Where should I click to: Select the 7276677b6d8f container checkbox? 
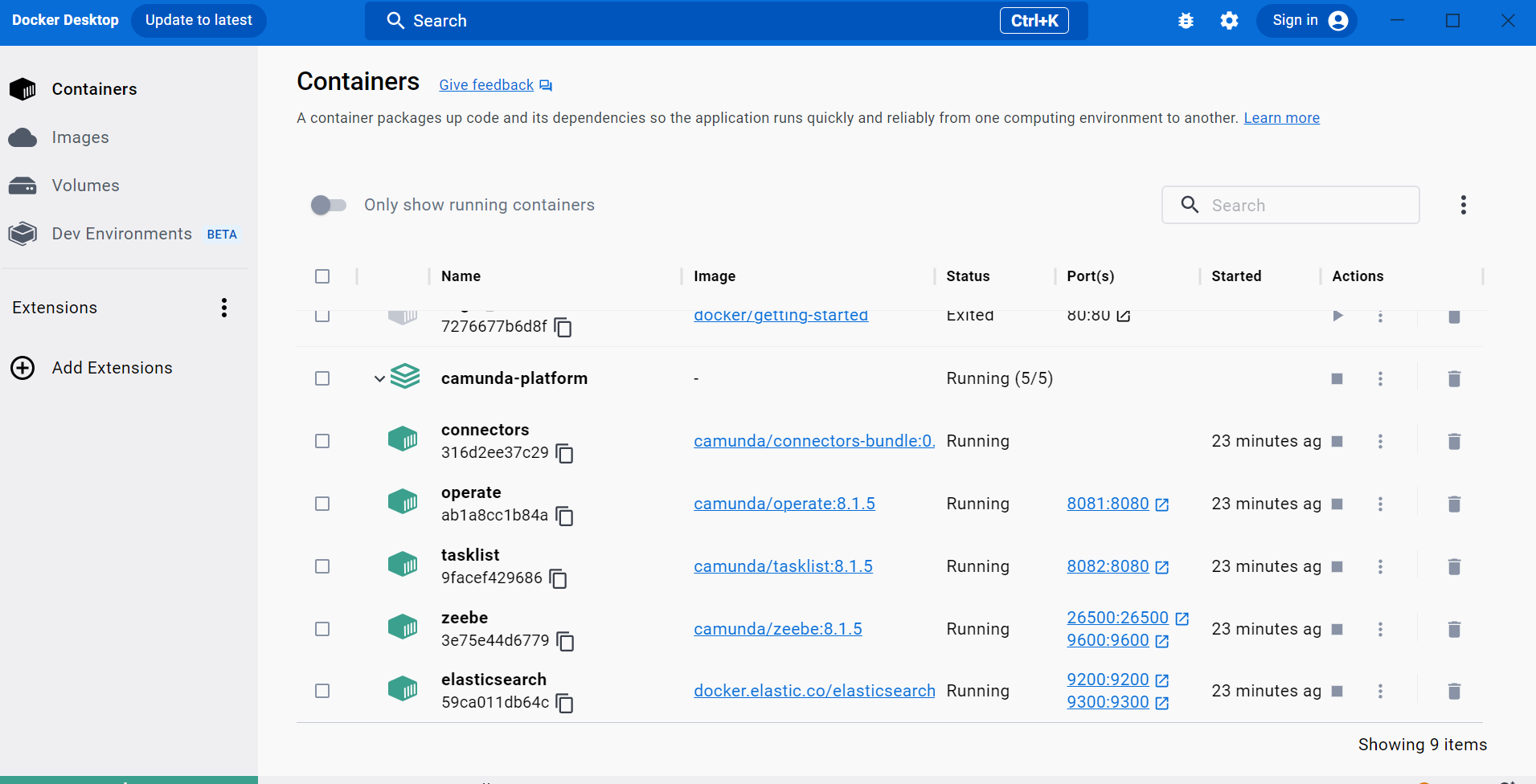click(x=322, y=316)
